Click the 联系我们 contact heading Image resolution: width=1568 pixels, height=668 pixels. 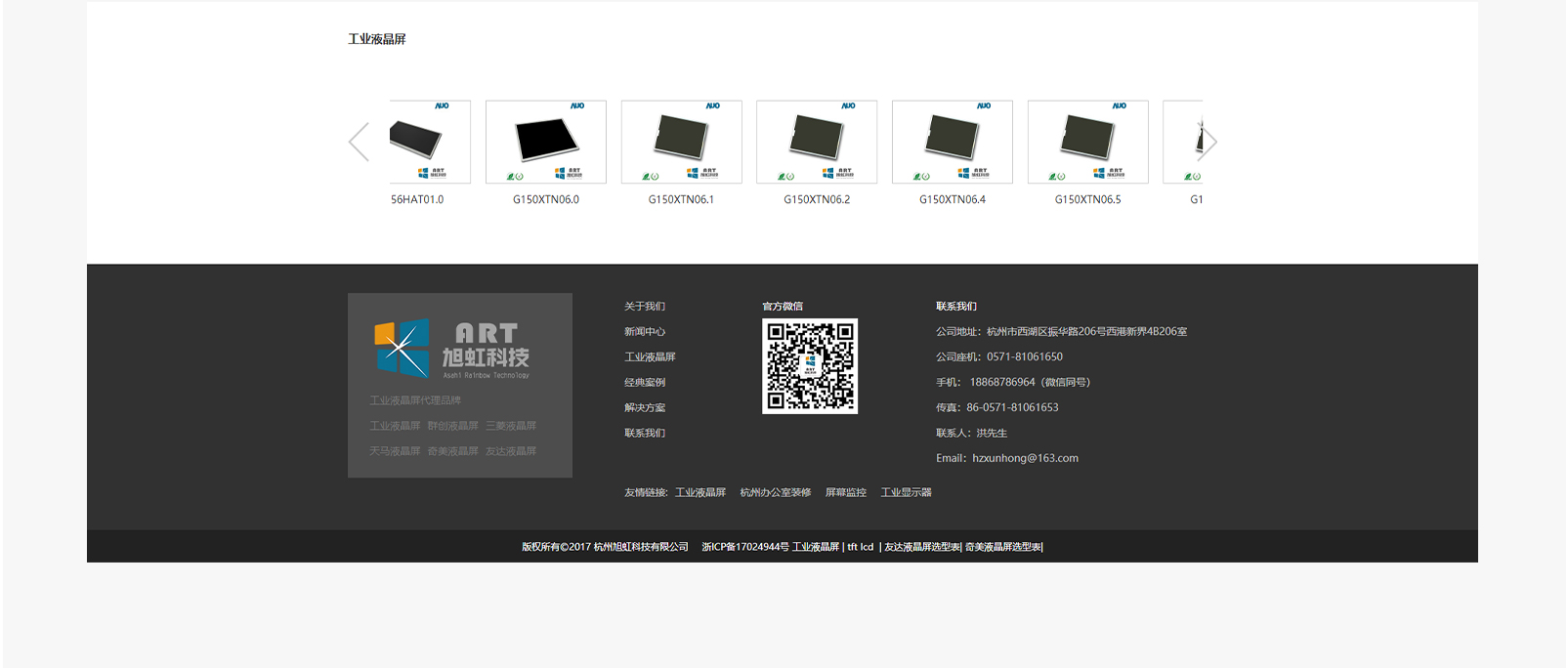point(956,307)
